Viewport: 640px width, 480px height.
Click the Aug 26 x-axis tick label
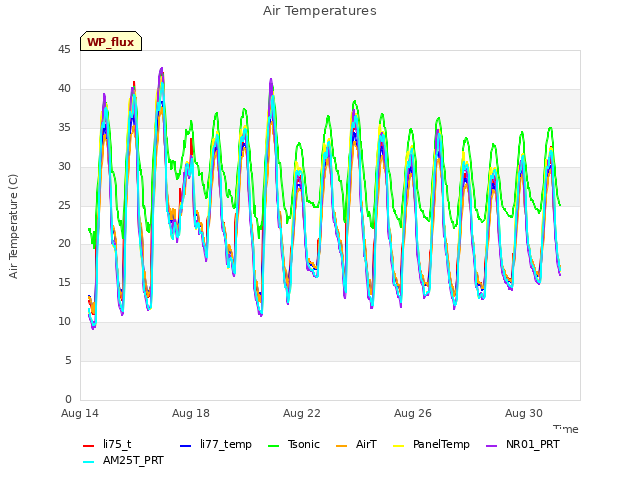pyautogui.click(x=413, y=413)
